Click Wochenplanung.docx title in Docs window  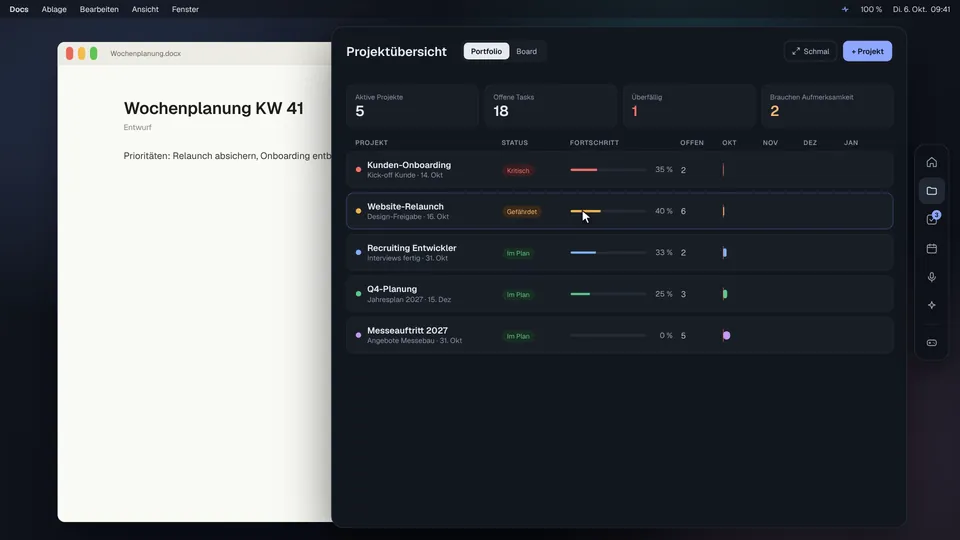(146, 53)
